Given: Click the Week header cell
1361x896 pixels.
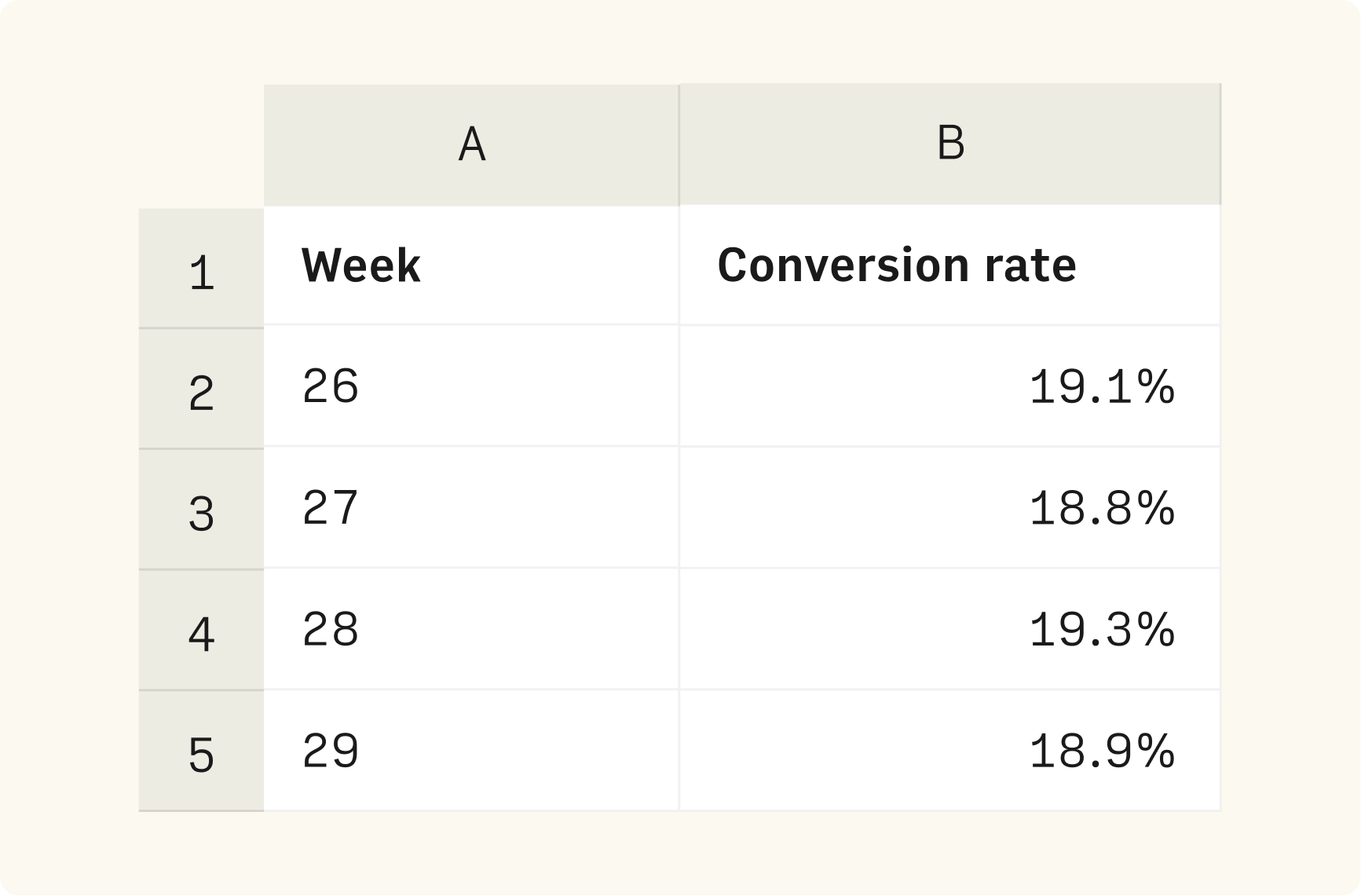Looking at the screenshot, I should click(x=471, y=265).
